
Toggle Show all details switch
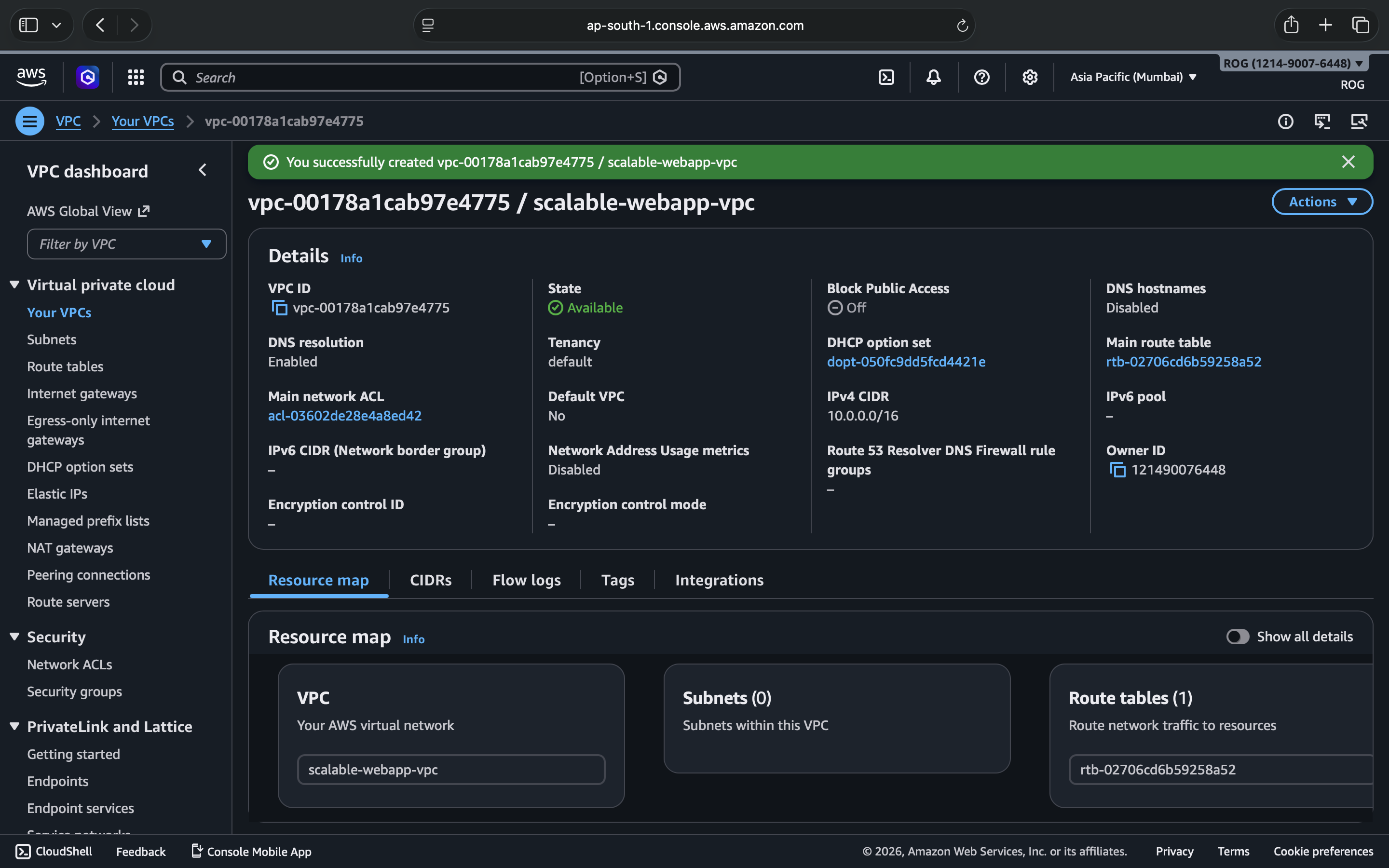coord(1237,637)
